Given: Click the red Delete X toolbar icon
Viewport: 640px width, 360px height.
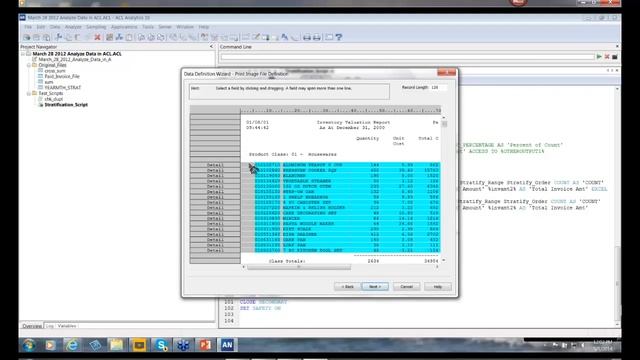Looking at the screenshot, I should (98, 37).
